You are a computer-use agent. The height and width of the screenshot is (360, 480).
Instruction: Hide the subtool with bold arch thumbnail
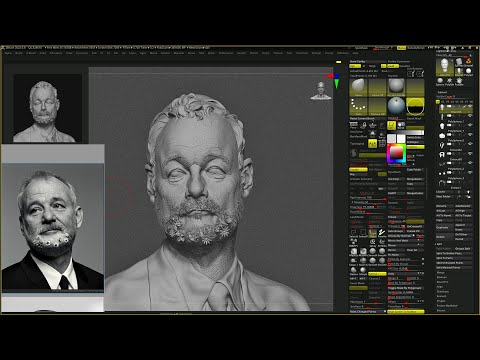click(470, 154)
